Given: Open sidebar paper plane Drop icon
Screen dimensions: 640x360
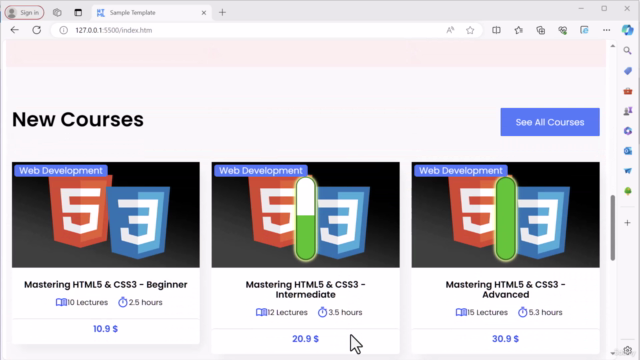Looking at the screenshot, I should tap(628, 171).
